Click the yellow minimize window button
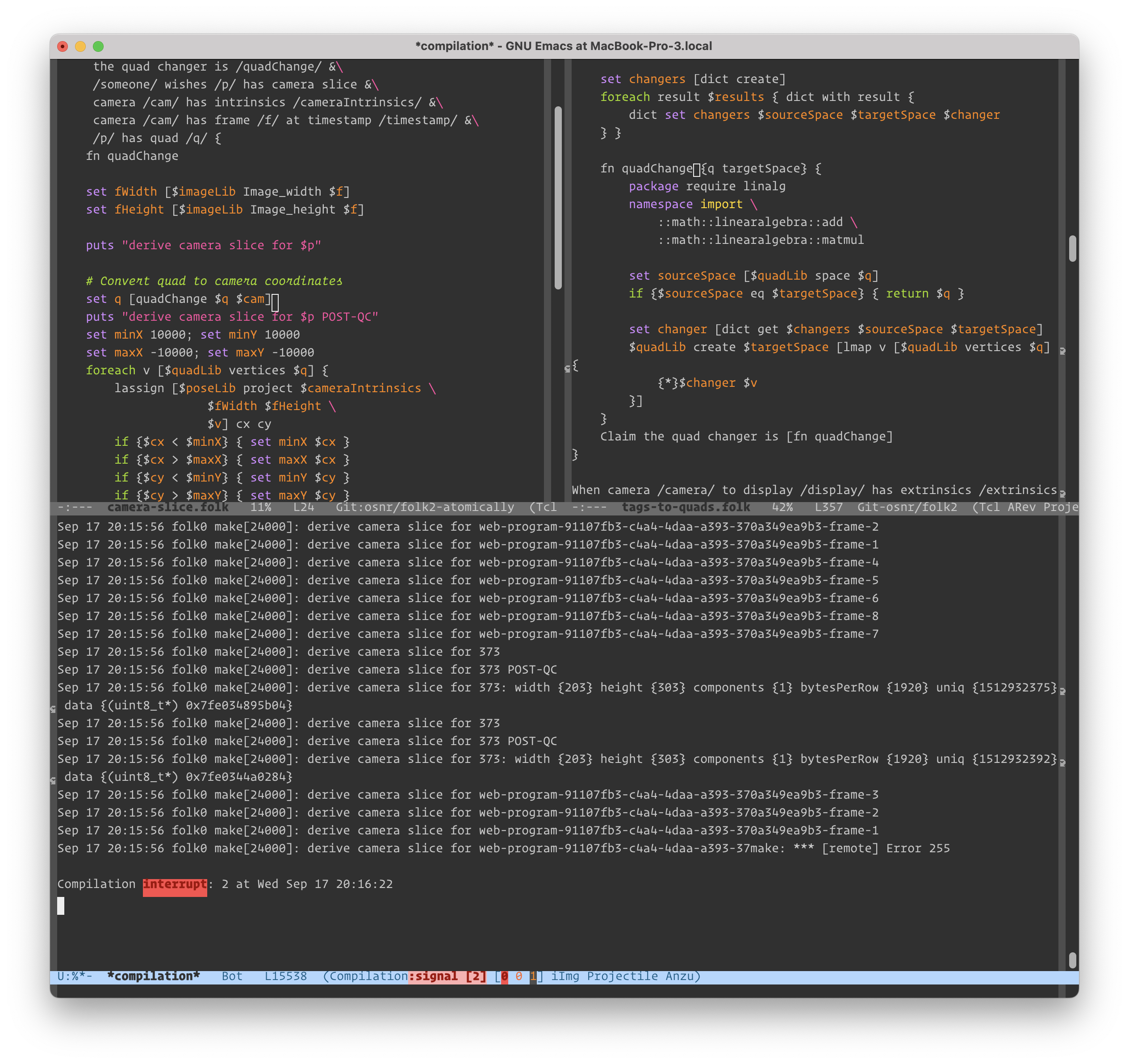This screenshot has height=1064, width=1129. (x=81, y=46)
